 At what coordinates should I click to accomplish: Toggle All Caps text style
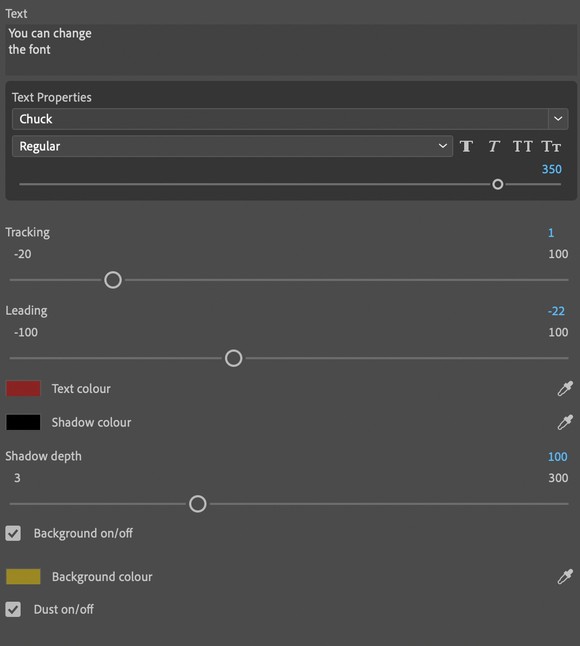coord(522,146)
